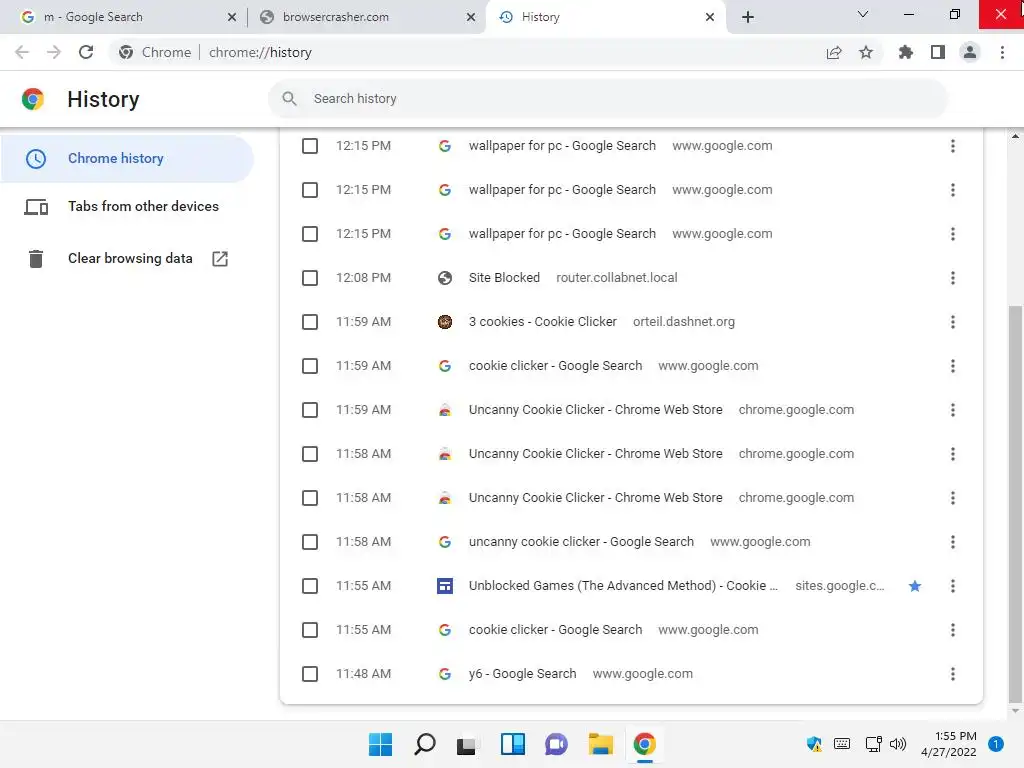Click the search tabs chevron button

click(x=863, y=14)
